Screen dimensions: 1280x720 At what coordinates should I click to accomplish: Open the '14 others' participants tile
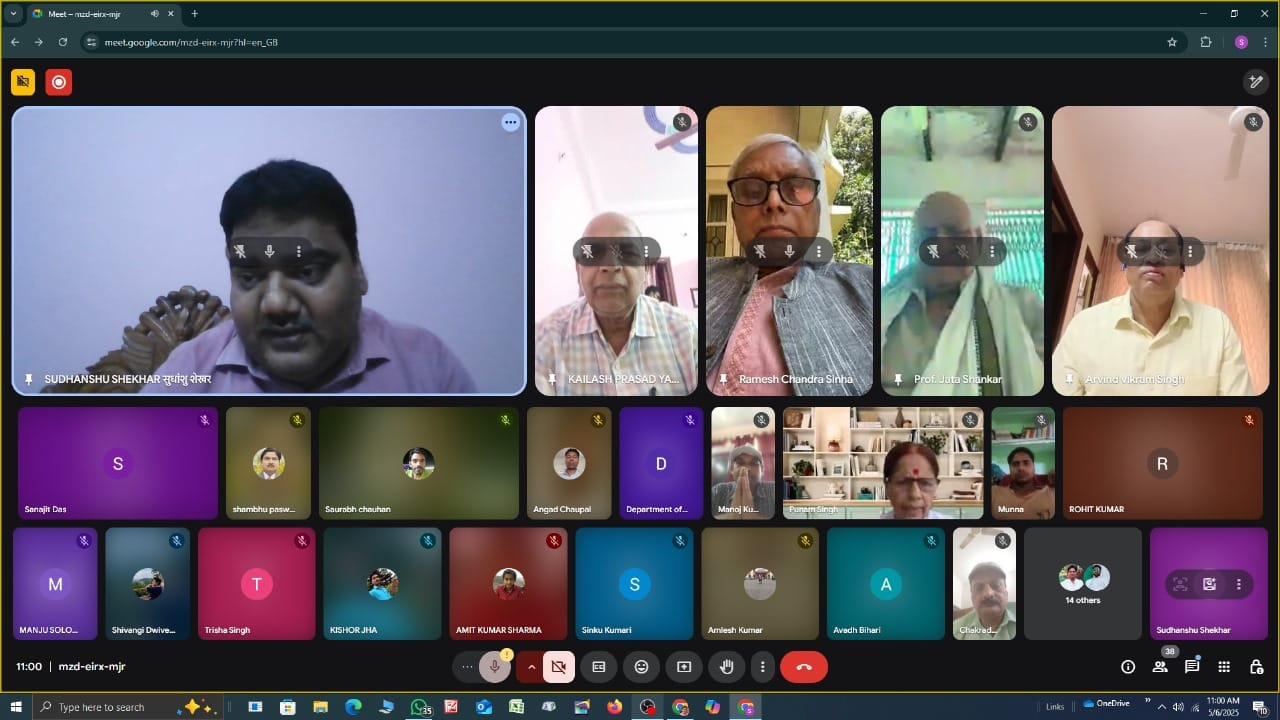(1083, 584)
